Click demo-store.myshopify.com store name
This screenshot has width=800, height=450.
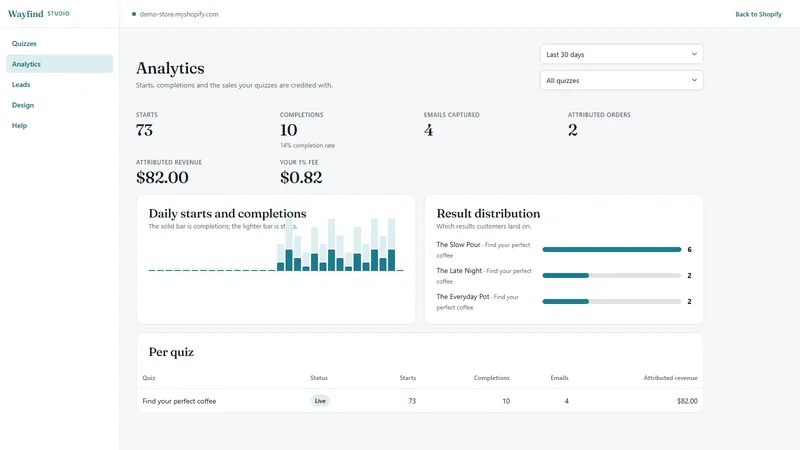179,14
